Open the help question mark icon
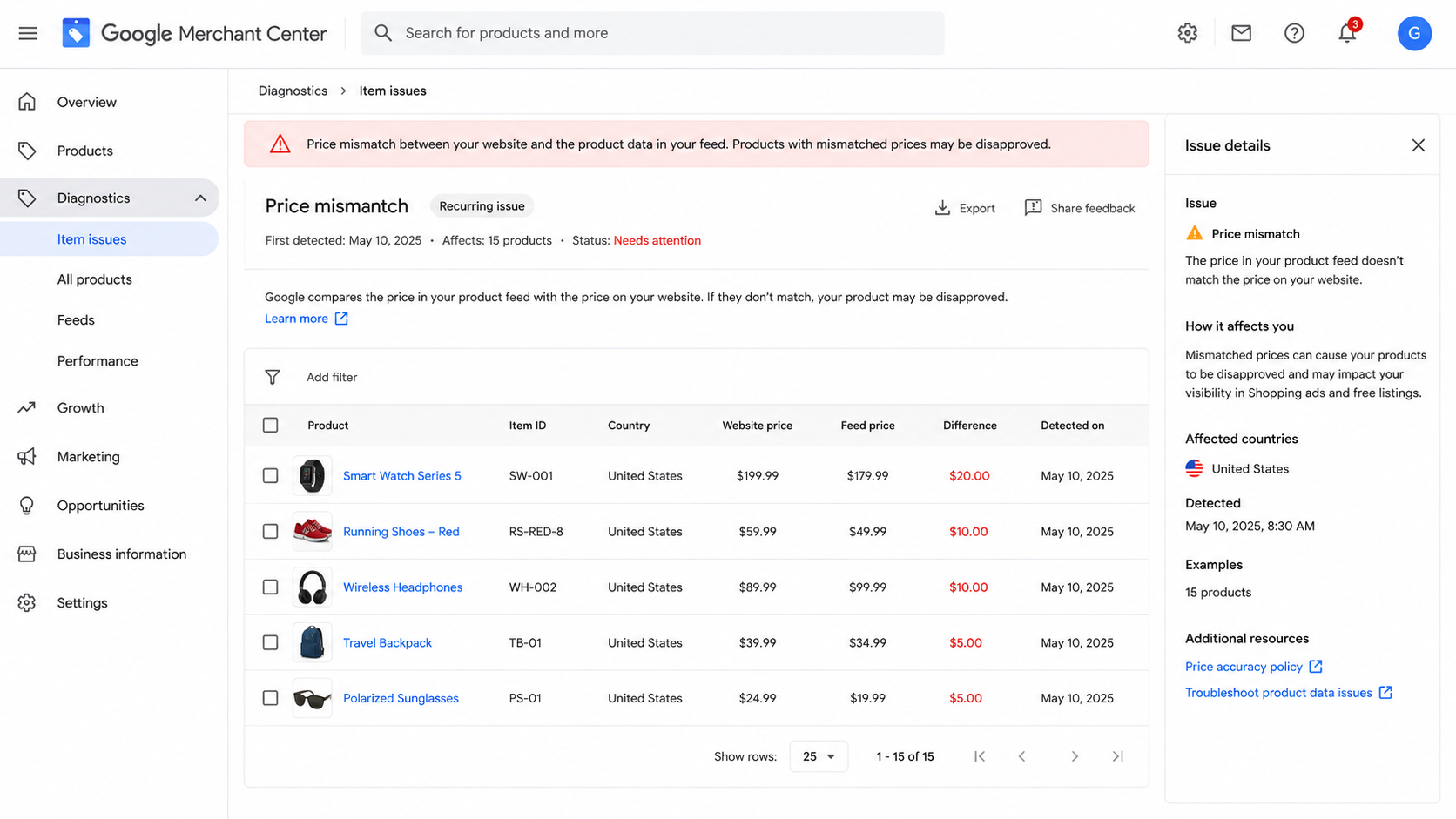Image resolution: width=1456 pixels, height=819 pixels. 1294,33
